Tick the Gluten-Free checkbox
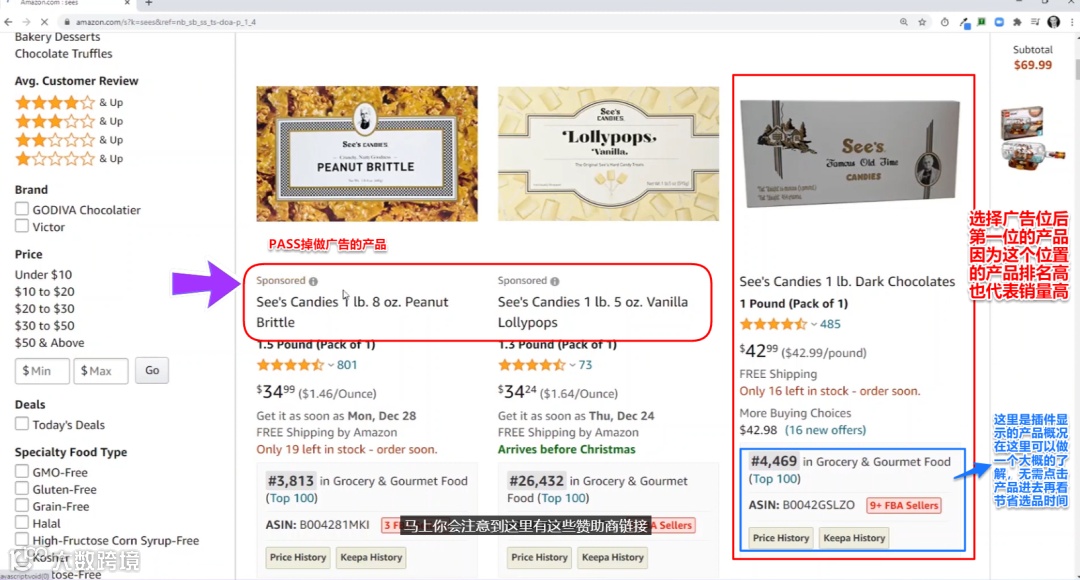This screenshot has width=1080, height=580. coord(22,488)
